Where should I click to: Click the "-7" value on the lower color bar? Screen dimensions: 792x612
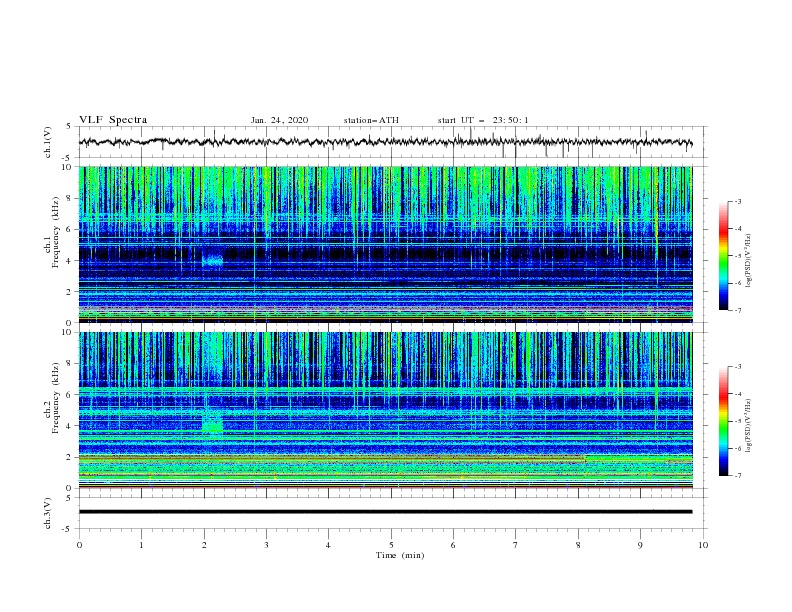coord(737,476)
